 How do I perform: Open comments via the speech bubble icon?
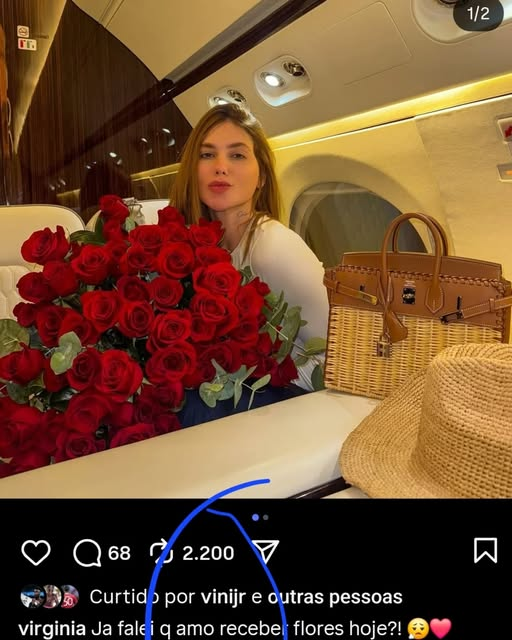coord(87,553)
